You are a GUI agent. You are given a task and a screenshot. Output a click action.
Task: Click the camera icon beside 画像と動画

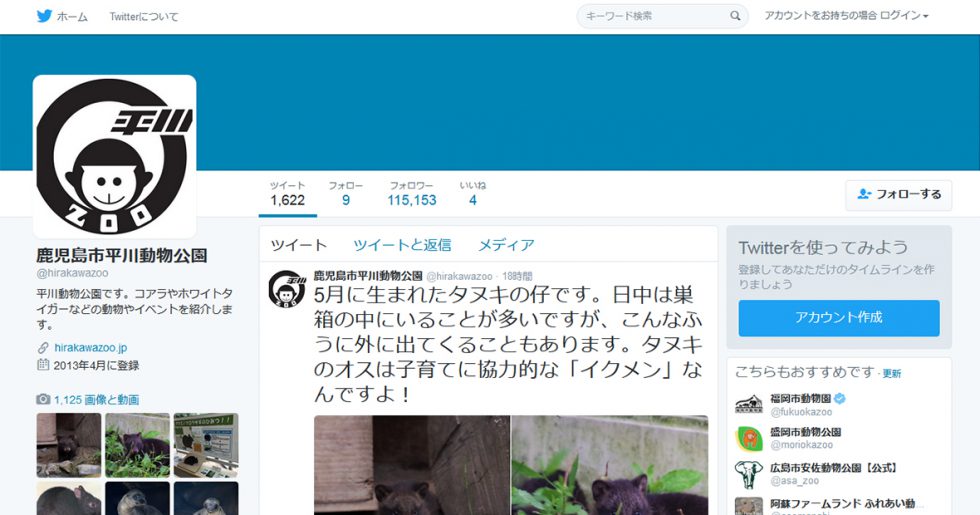[42, 399]
